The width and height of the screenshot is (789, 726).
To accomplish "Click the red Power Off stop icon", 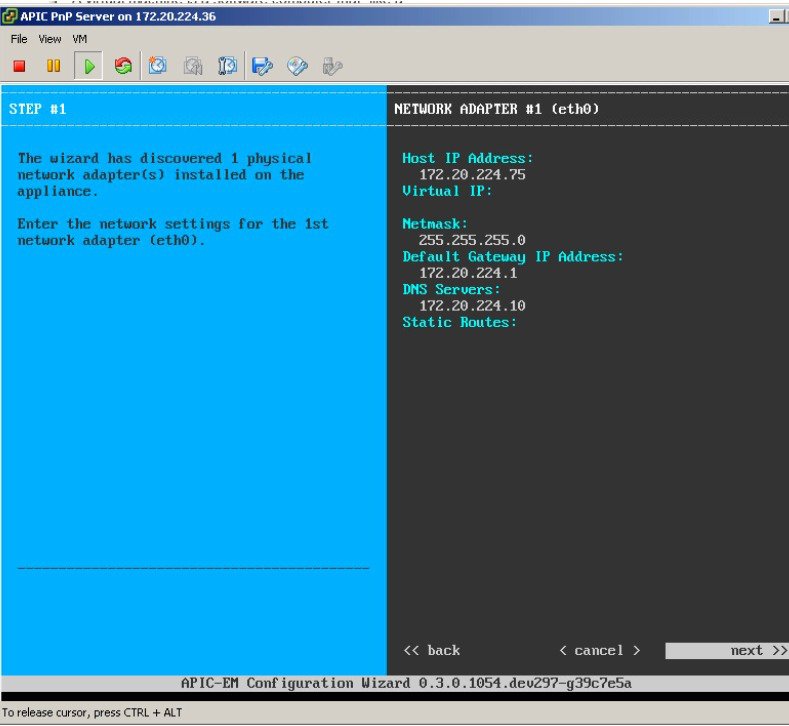I will [20, 66].
